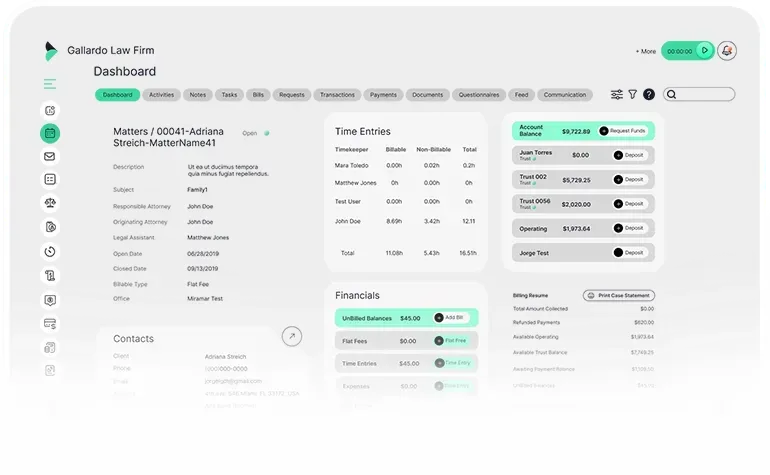Click the filter funnel icon
This screenshot has width=770, height=475.
point(632,94)
